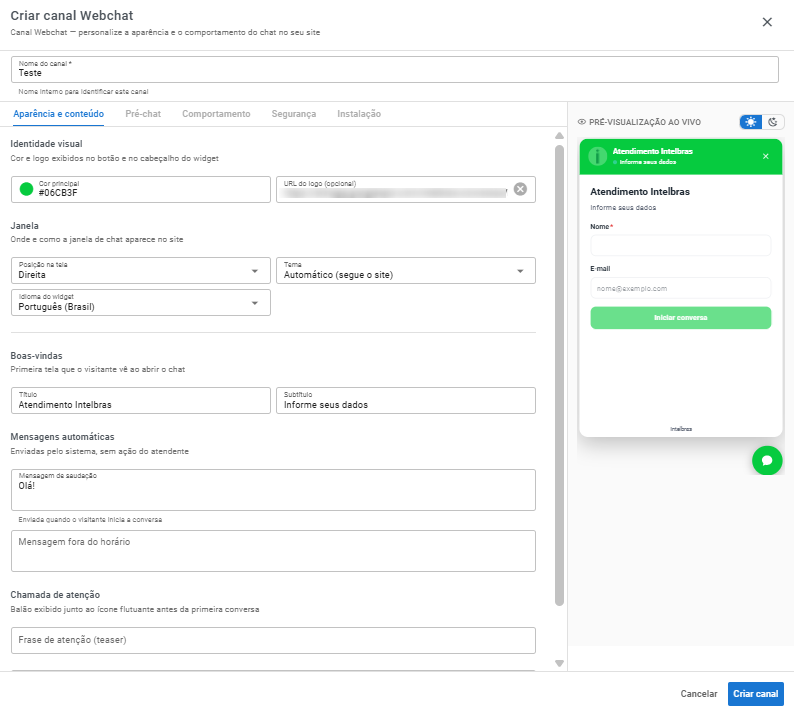The height and width of the screenshot is (712, 794).
Task: Click the Identidade visual heading
Action: 46,144
